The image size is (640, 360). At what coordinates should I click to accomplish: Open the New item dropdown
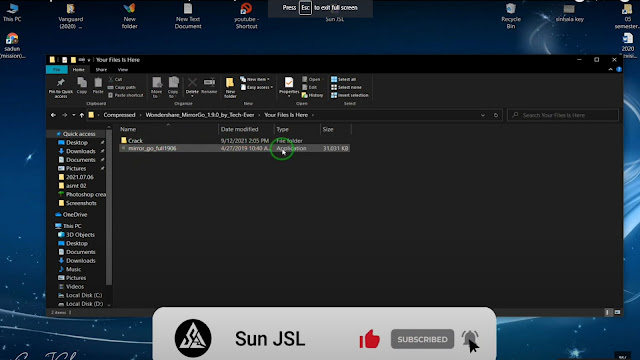255,79
